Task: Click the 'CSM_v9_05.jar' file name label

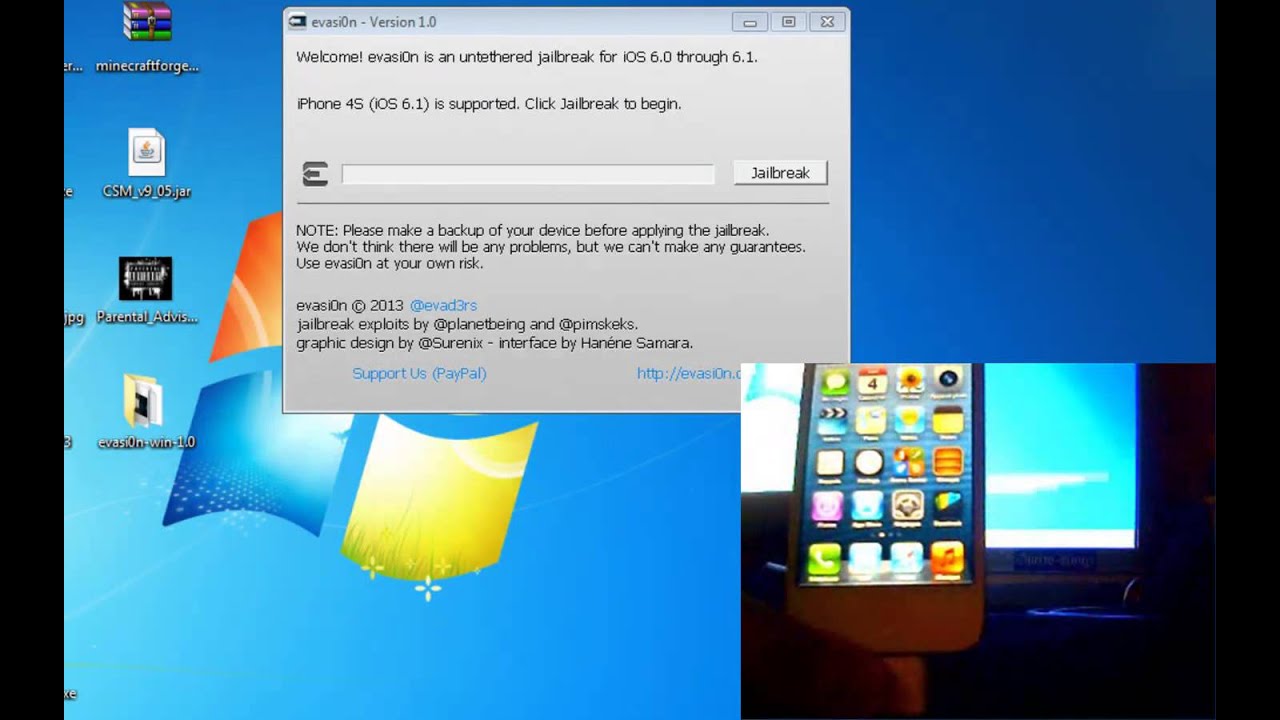Action: (147, 191)
